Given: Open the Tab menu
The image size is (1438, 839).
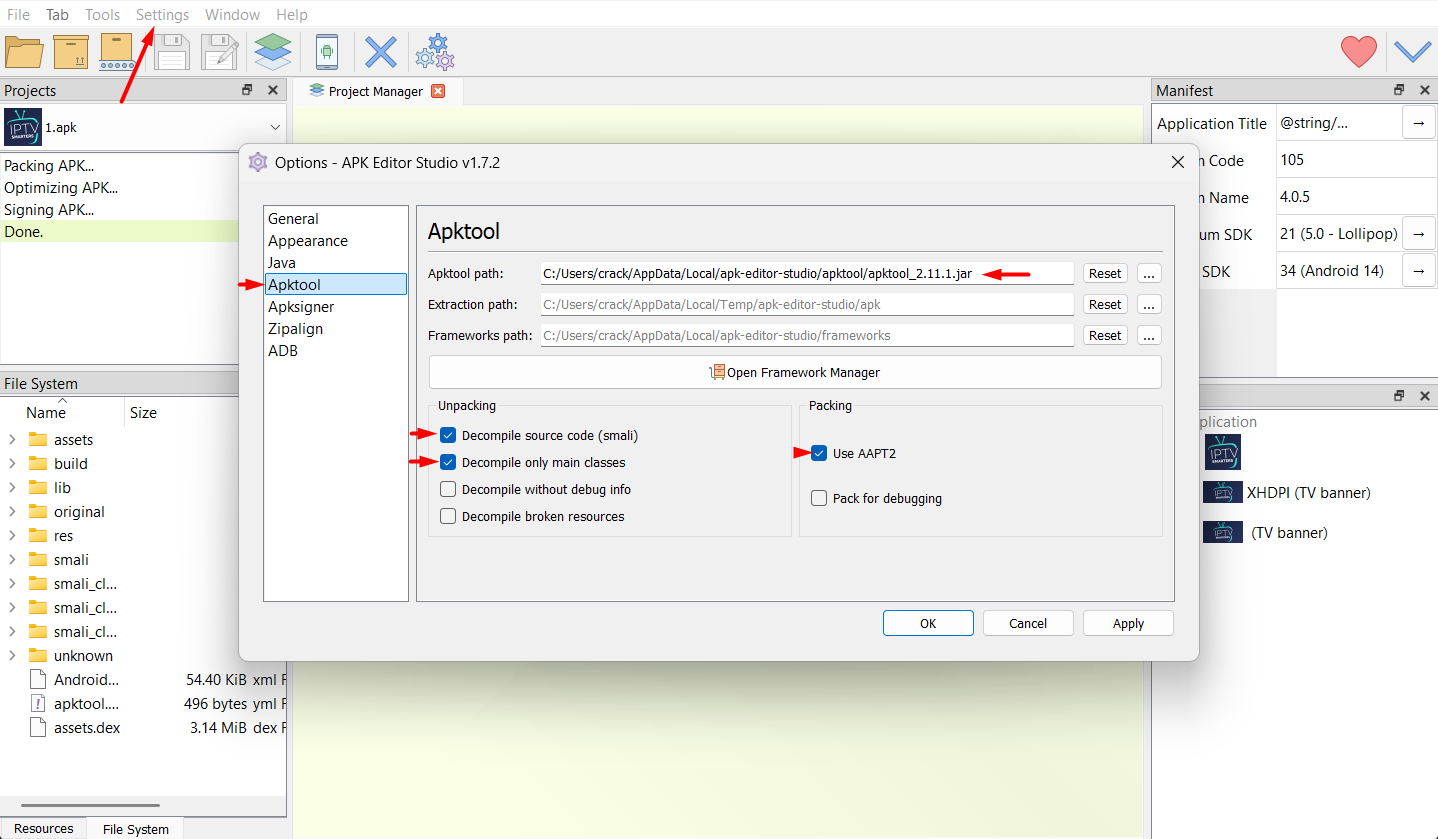Looking at the screenshot, I should pos(57,14).
